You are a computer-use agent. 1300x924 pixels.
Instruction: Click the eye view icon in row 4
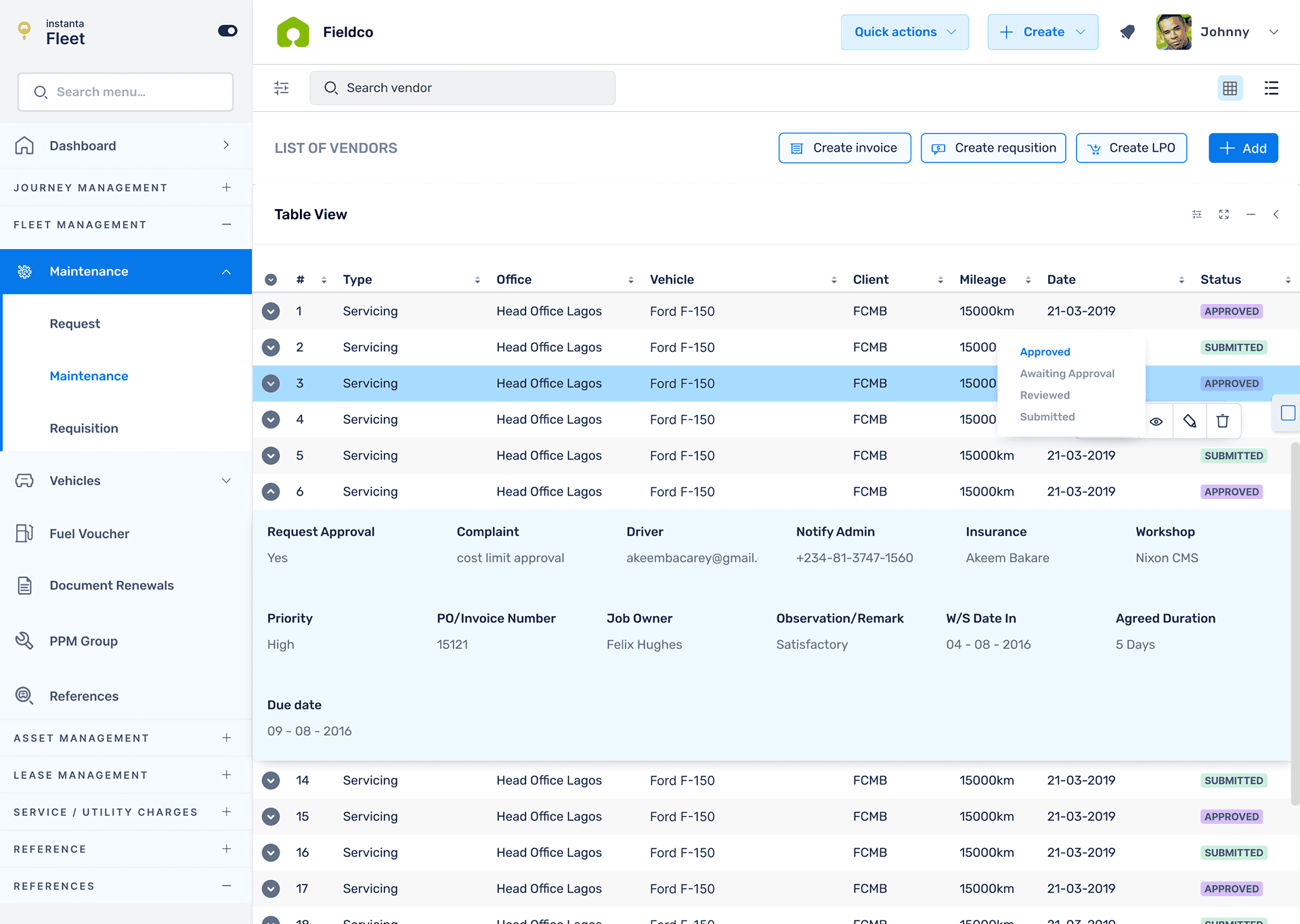[1156, 421]
